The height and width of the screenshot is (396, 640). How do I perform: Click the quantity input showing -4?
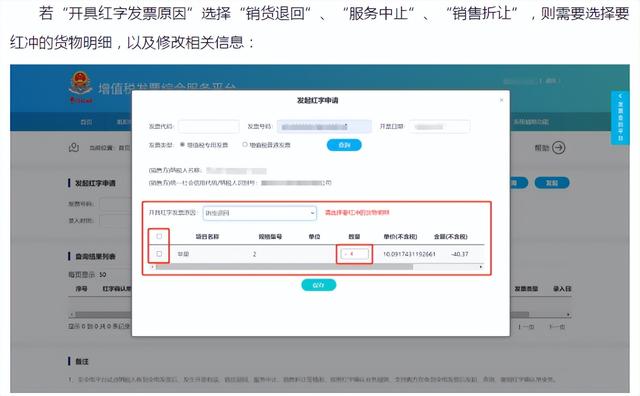tap(354, 254)
